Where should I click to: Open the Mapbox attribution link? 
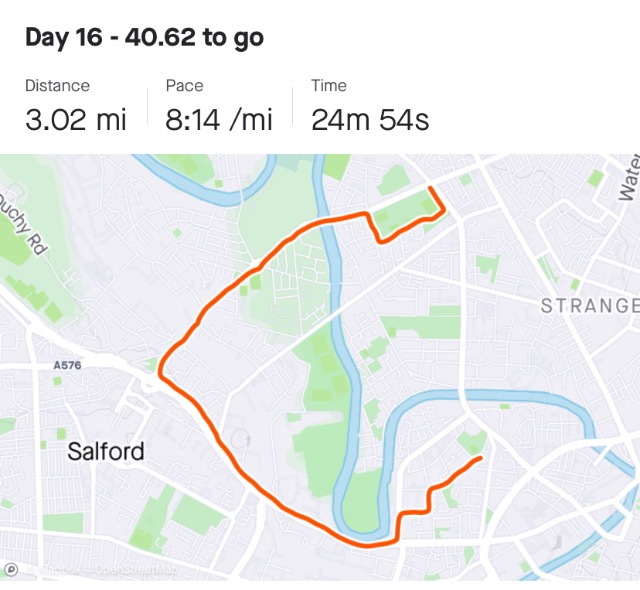click(60, 570)
